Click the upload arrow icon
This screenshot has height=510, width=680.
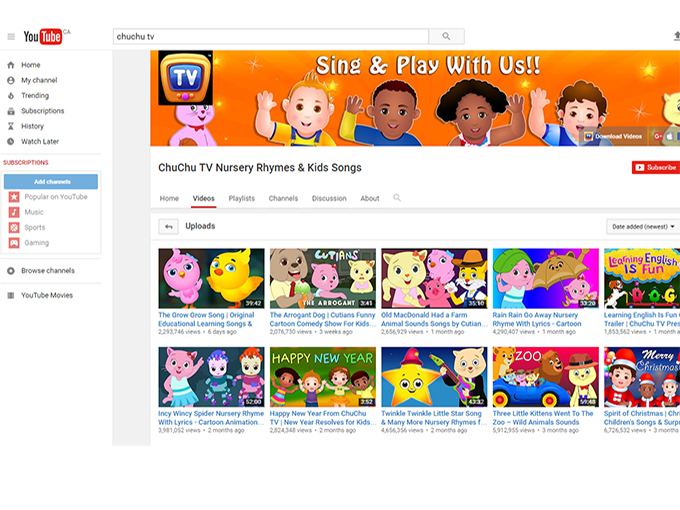click(x=677, y=36)
